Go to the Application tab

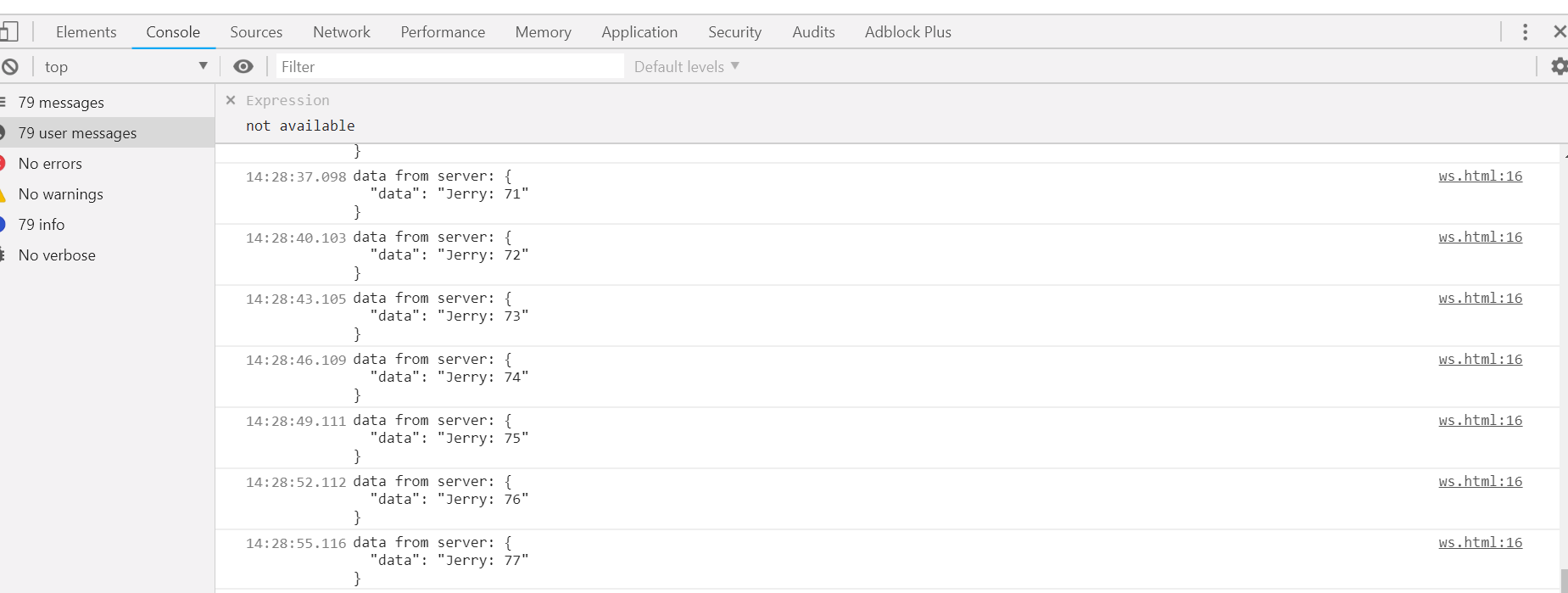(639, 32)
